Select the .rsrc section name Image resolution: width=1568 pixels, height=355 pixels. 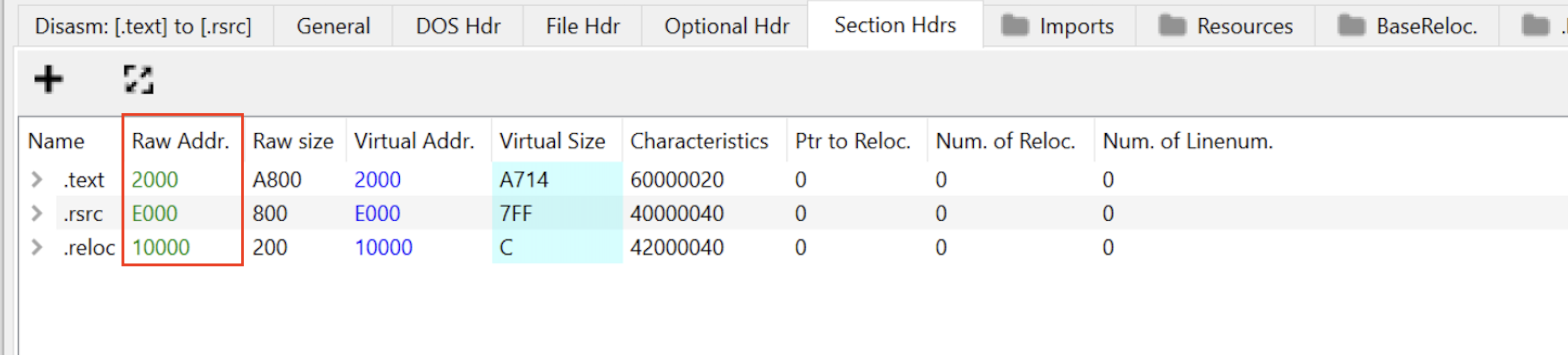point(83,214)
